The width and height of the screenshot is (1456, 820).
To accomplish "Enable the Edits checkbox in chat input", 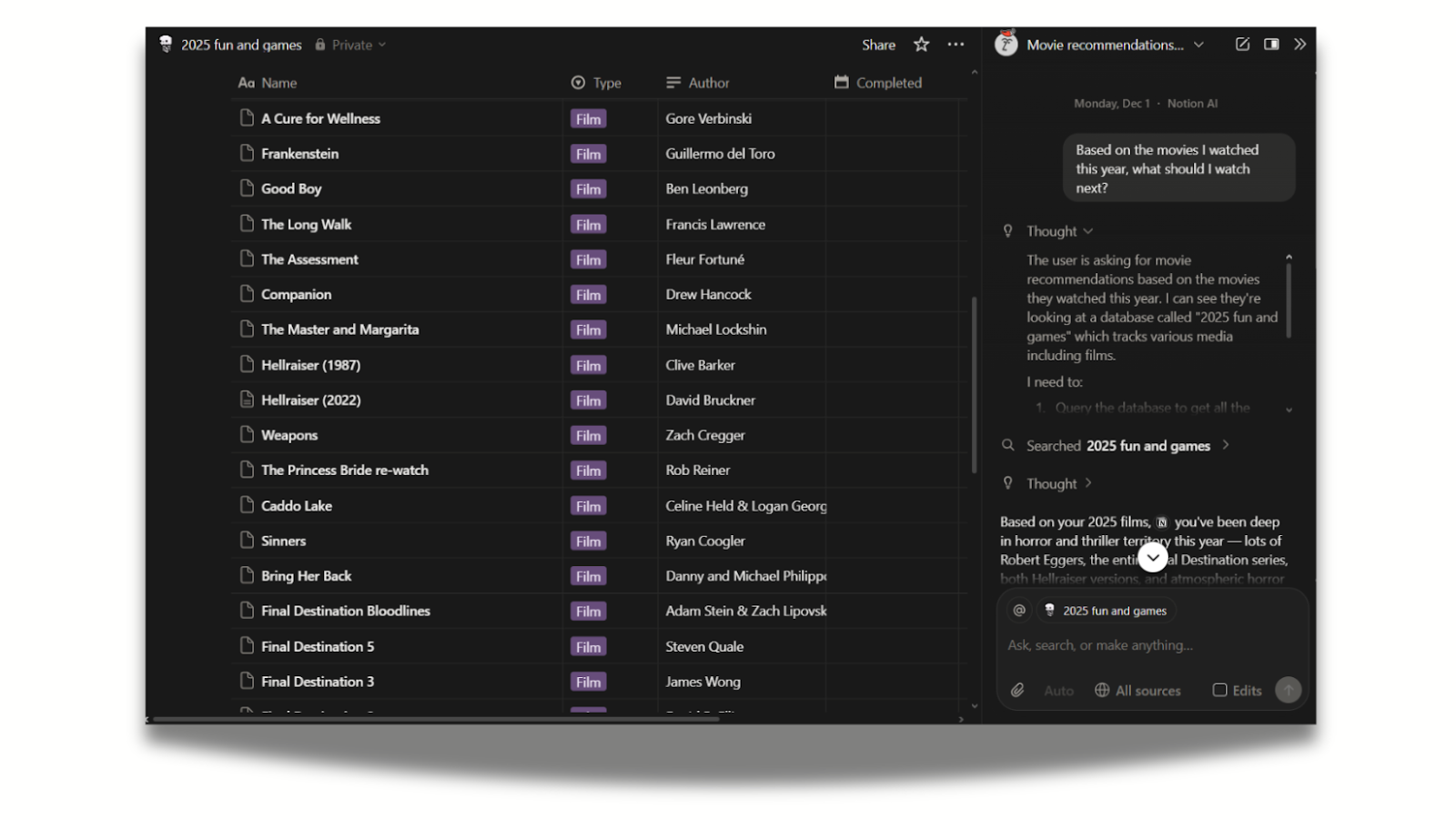I will tap(1219, 690).
